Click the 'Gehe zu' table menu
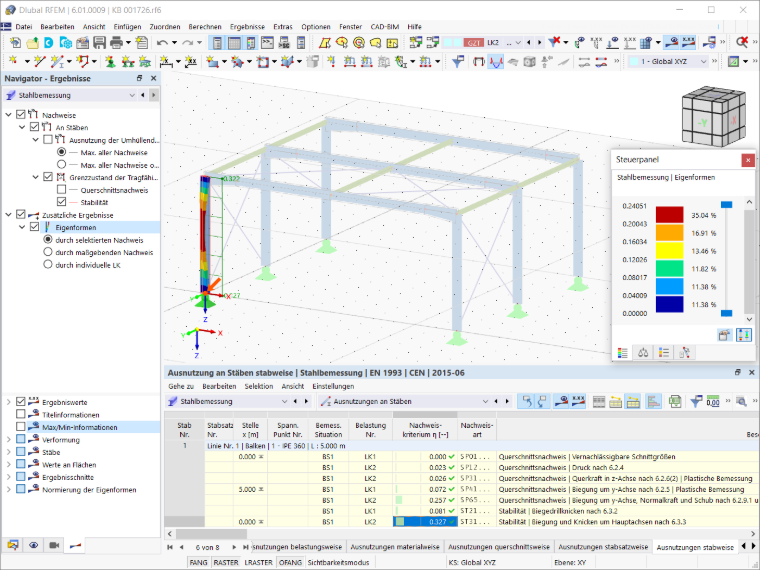The image size is (760, 570). coord(181,386)
